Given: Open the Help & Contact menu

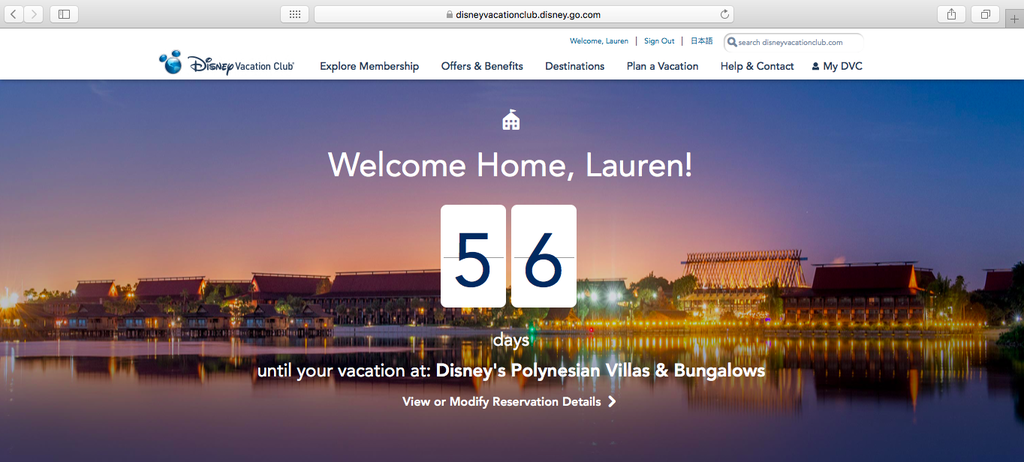Looking at the screenshot, I should (757, 66).
